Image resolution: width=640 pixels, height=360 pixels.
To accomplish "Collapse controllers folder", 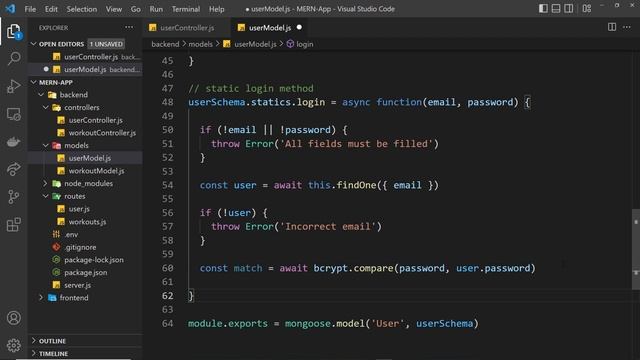I will pos(45,107).
